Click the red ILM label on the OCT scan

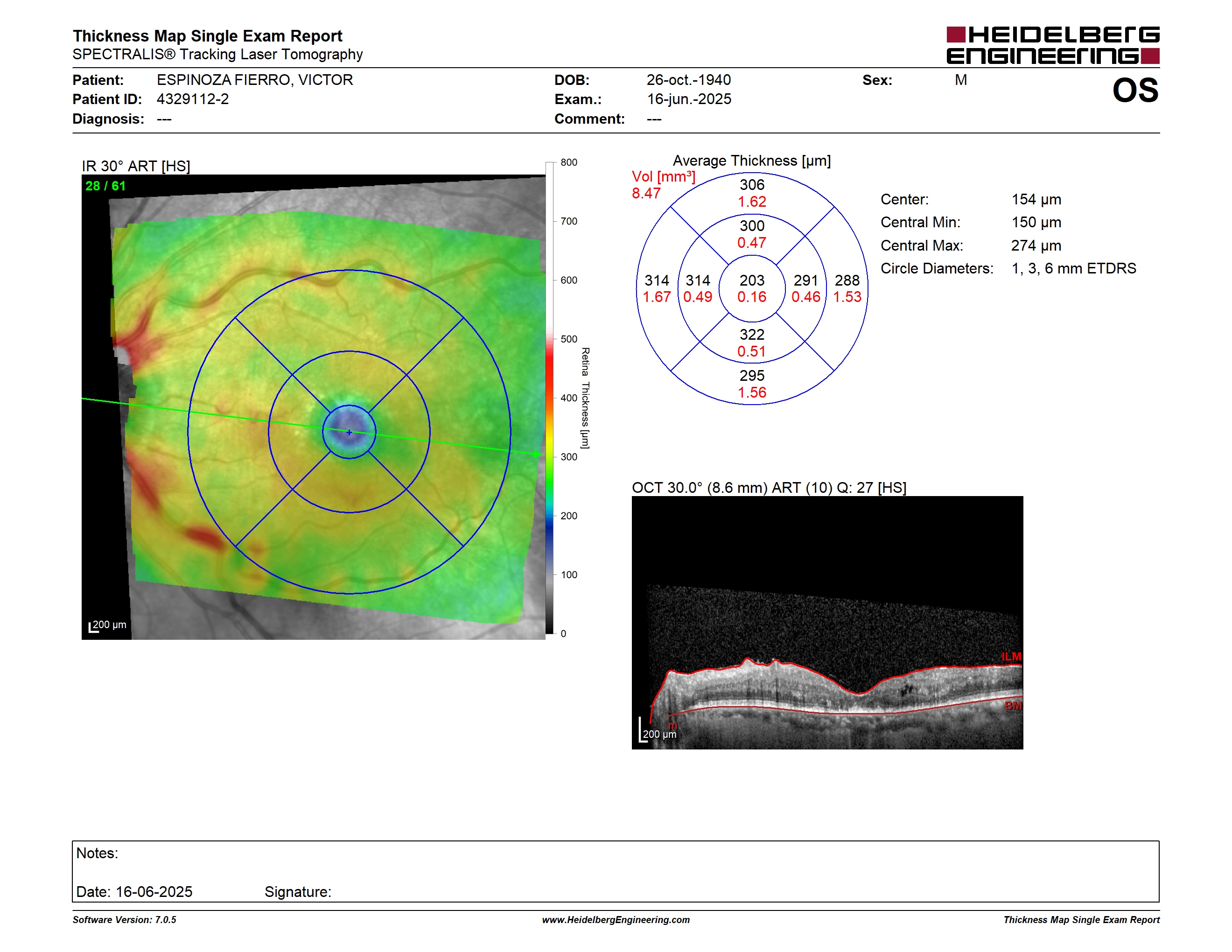(x=1011, y=657)
